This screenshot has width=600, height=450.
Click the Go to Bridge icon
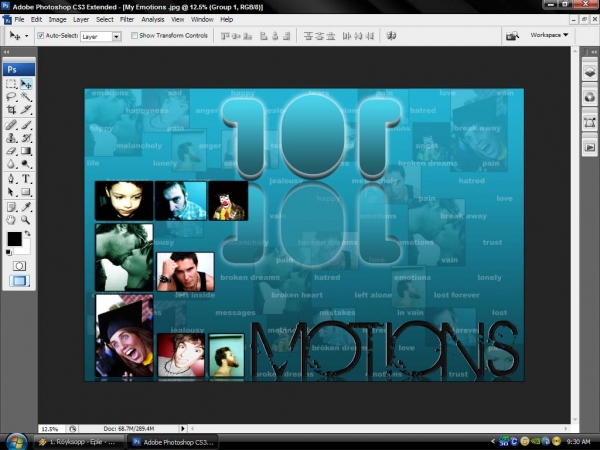point(512,36)
